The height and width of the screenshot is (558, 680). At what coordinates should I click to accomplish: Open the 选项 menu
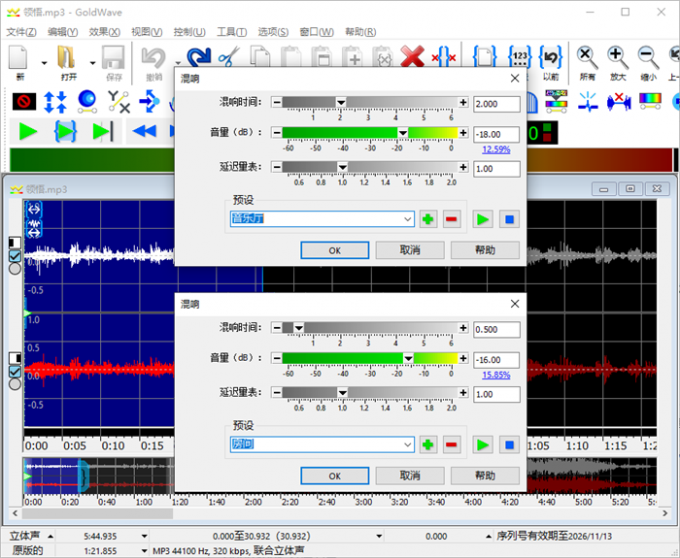[273, 32]
